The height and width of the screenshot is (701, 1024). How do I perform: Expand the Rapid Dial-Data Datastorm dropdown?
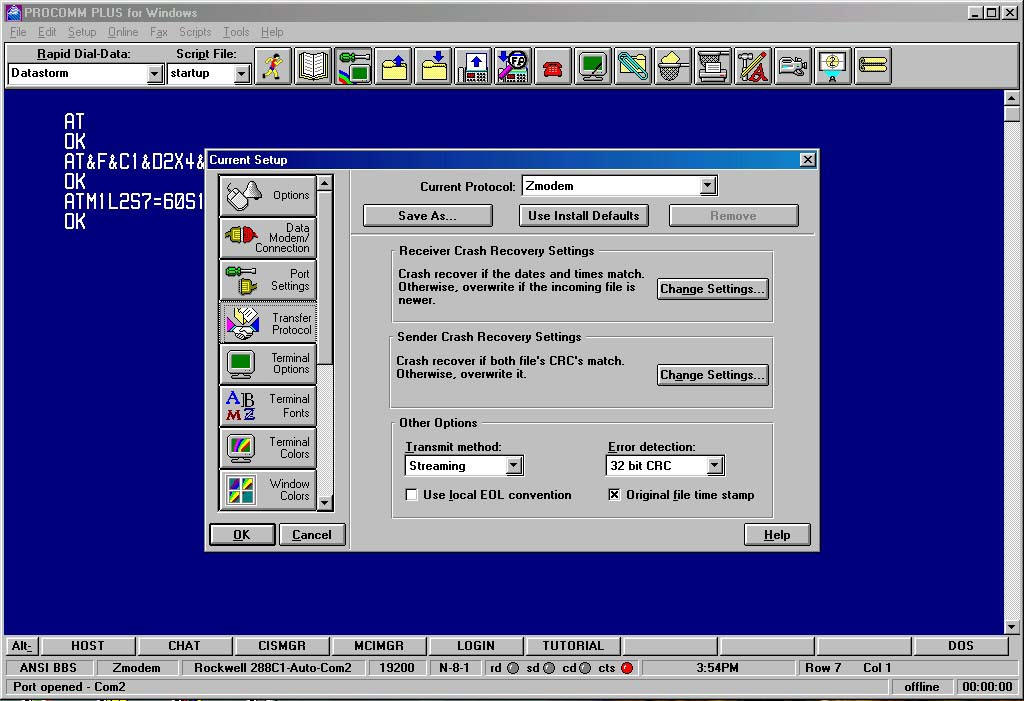point(154,74)
